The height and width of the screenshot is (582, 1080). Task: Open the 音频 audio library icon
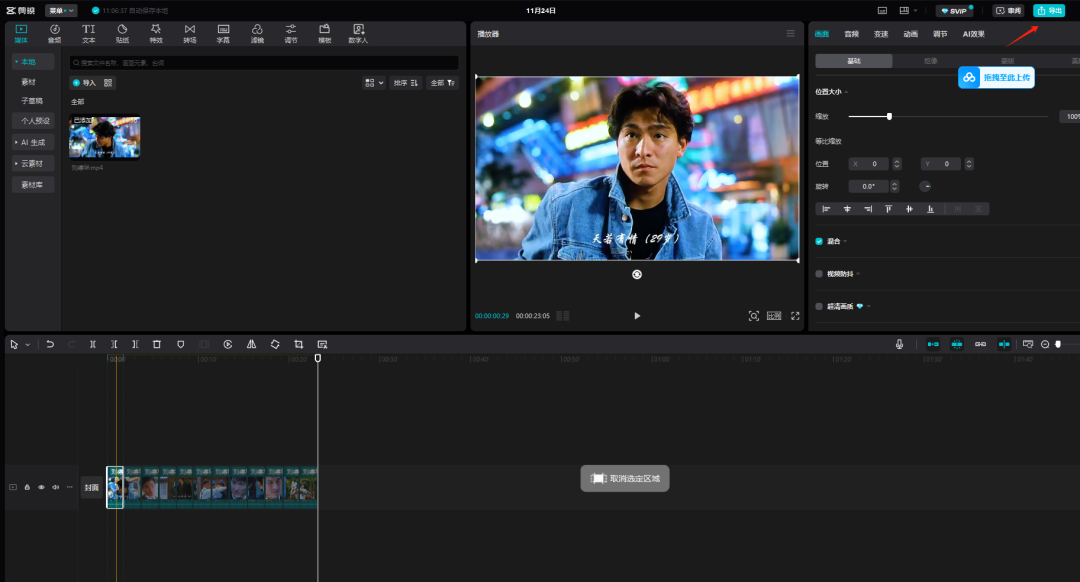(x=55, y=33)
